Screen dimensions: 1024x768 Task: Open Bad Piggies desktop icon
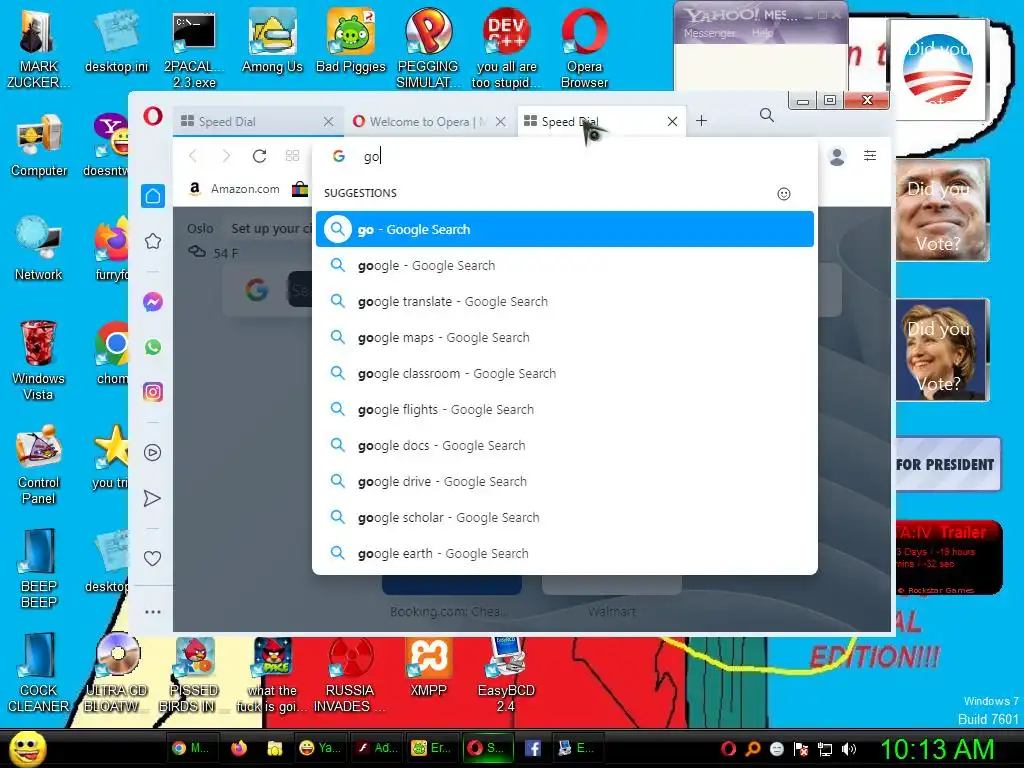click(x=351, y=41)
